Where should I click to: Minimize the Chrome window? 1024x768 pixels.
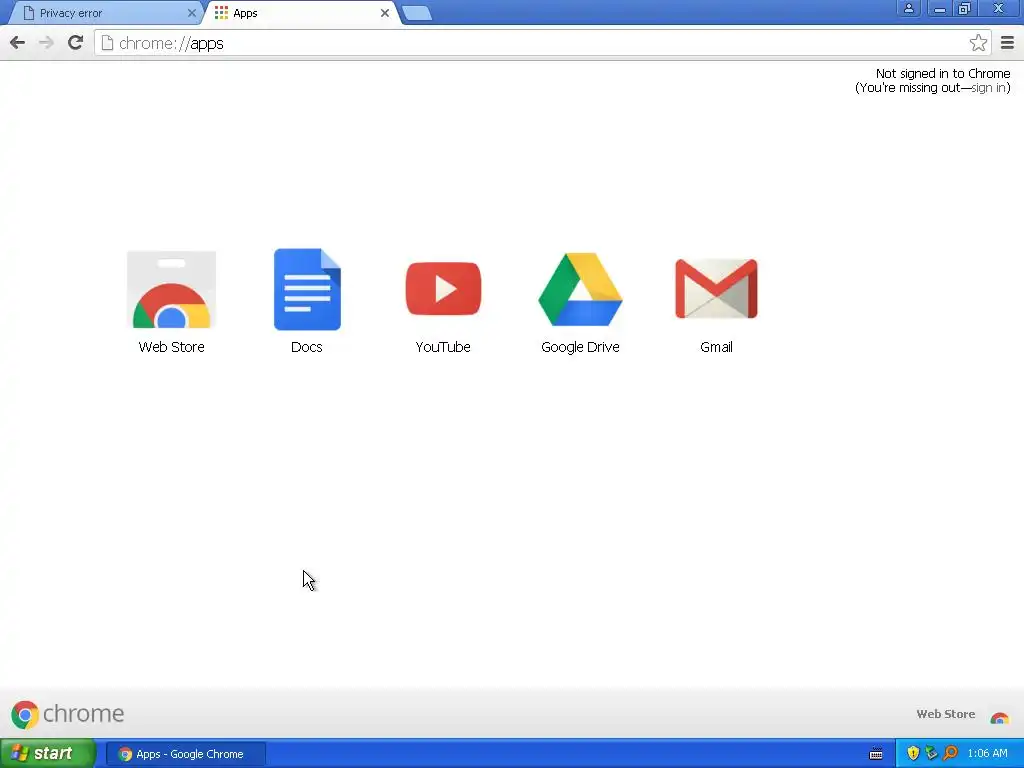(x=939, y=8)
